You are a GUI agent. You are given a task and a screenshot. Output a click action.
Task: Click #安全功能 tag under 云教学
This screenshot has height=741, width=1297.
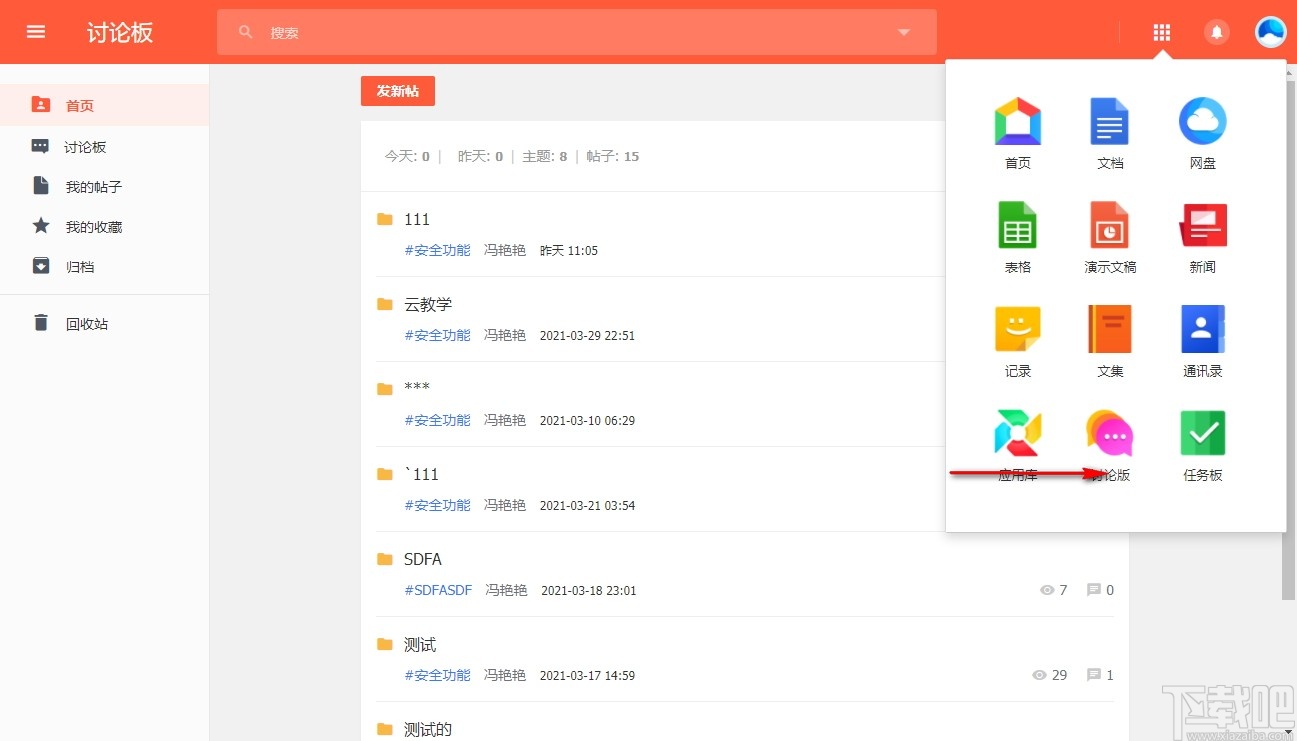coord(437,335)
